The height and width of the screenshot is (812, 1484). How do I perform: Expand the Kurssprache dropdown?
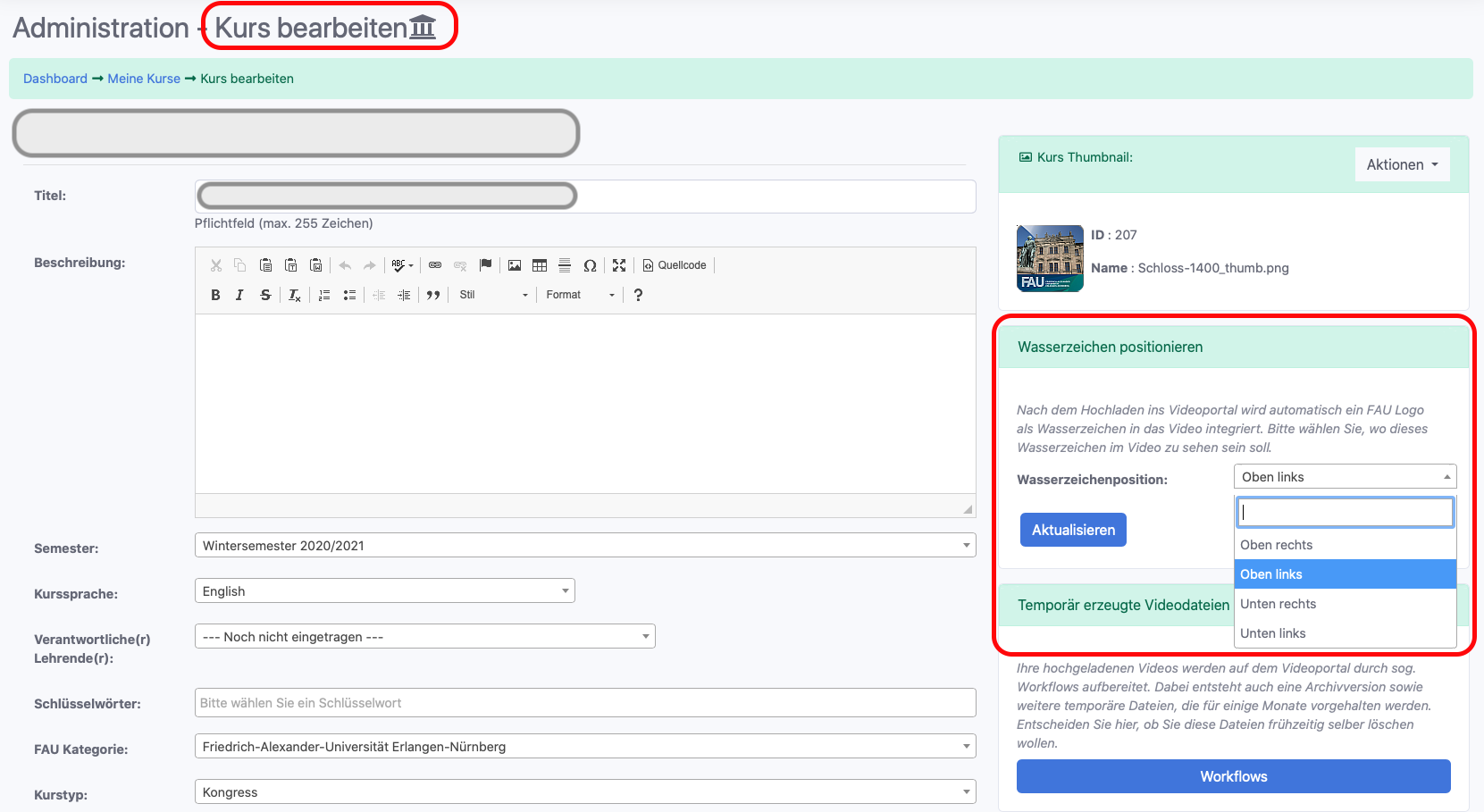point(384,591)
